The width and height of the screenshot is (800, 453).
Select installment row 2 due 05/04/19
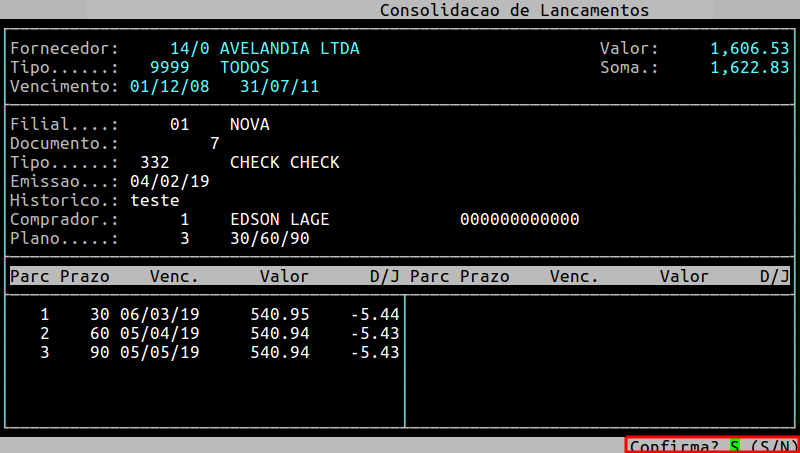pyautogui.click(x=220, y=334)
